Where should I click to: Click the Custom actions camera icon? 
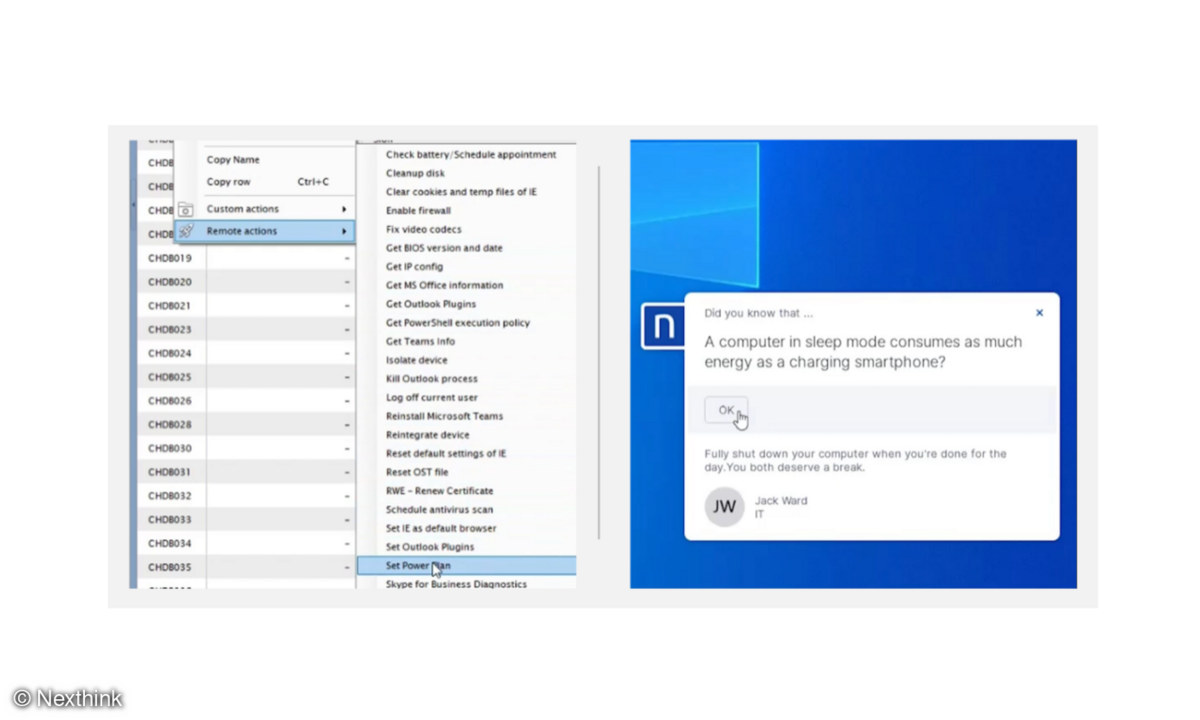(x=185, y=210)
